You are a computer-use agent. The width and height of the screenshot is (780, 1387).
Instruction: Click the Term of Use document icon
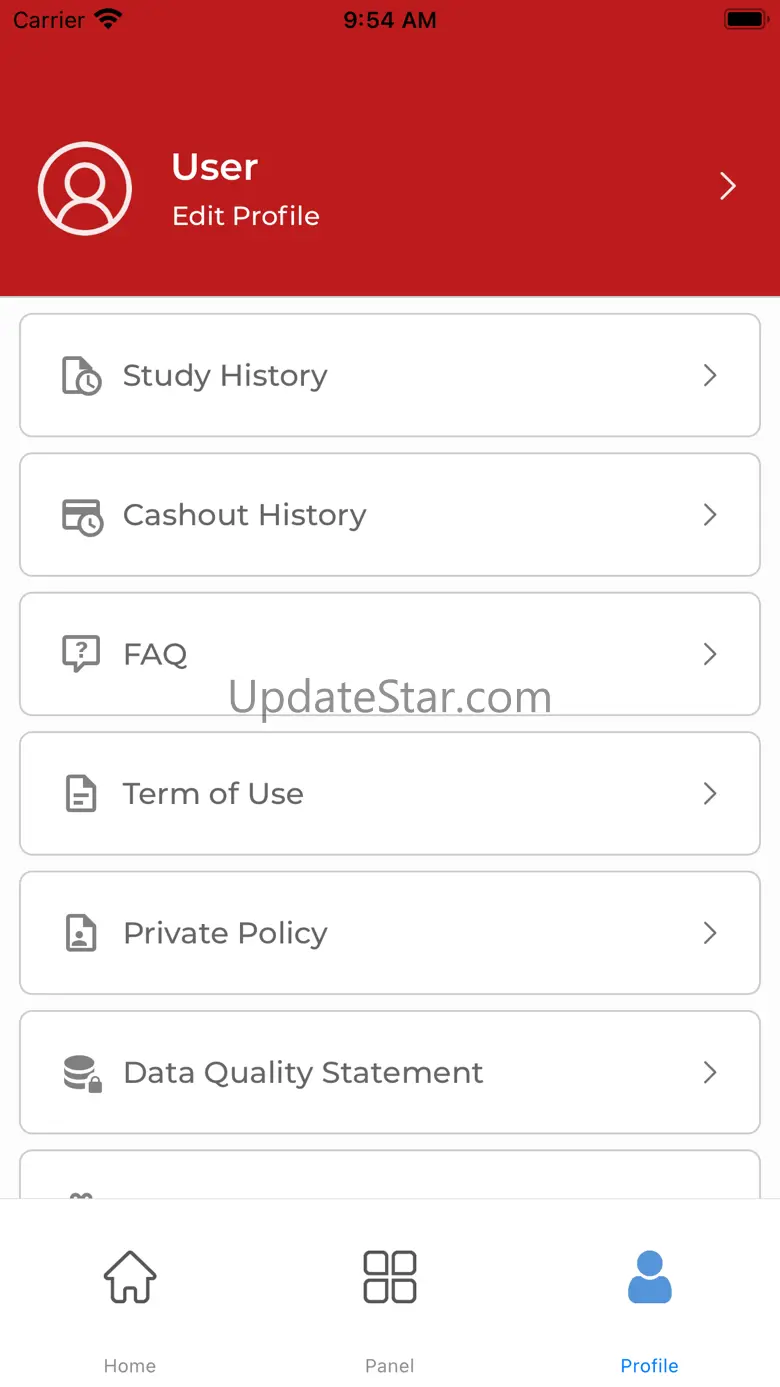(81, 794)
